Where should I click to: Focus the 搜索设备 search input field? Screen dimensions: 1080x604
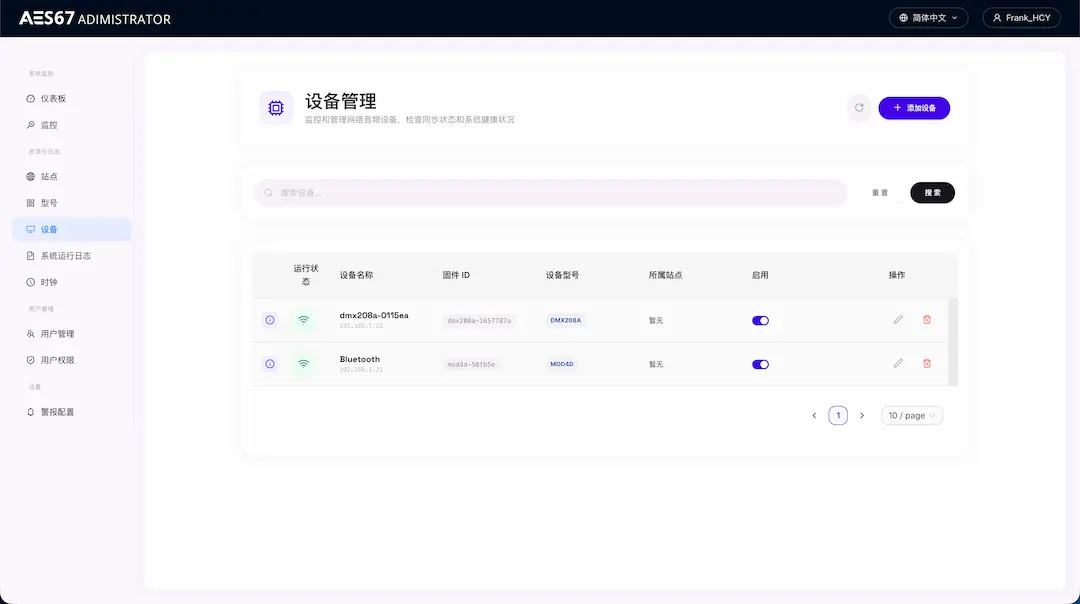tap(551, 193)
